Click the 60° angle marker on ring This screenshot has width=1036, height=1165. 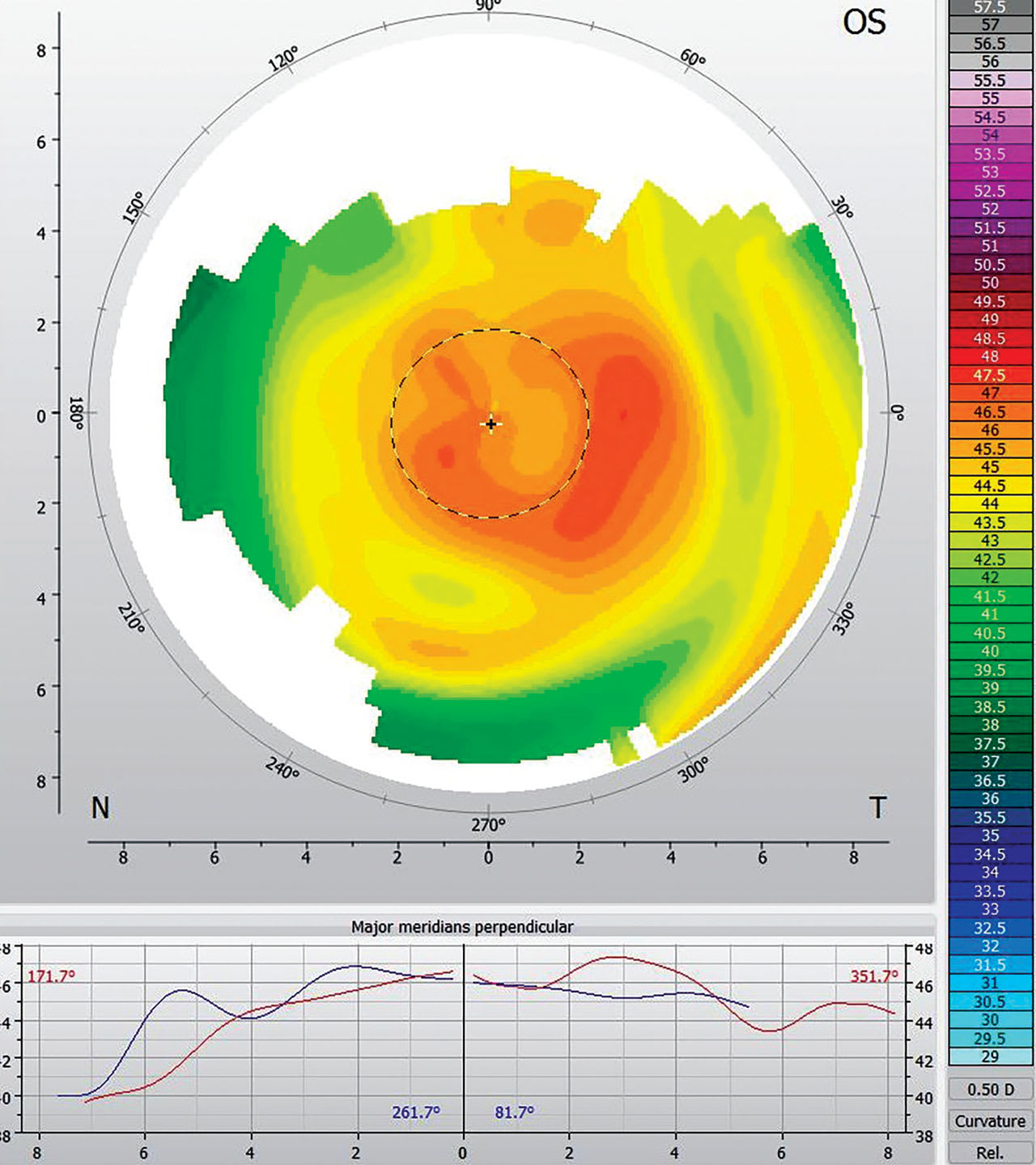coord(694,59)
